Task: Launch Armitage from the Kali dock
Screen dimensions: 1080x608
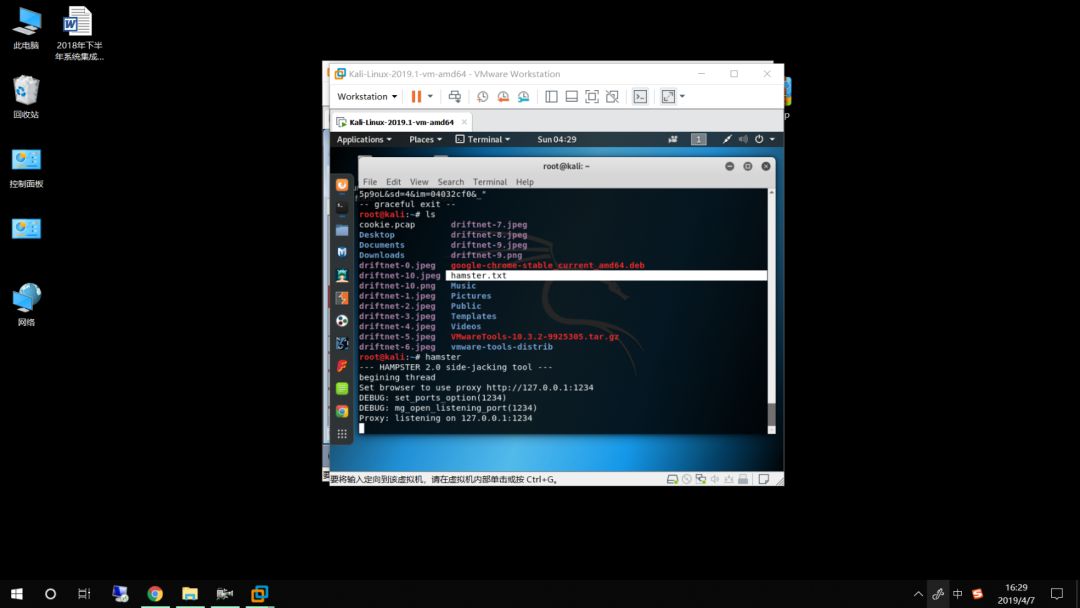Action: tap(342, 275)
